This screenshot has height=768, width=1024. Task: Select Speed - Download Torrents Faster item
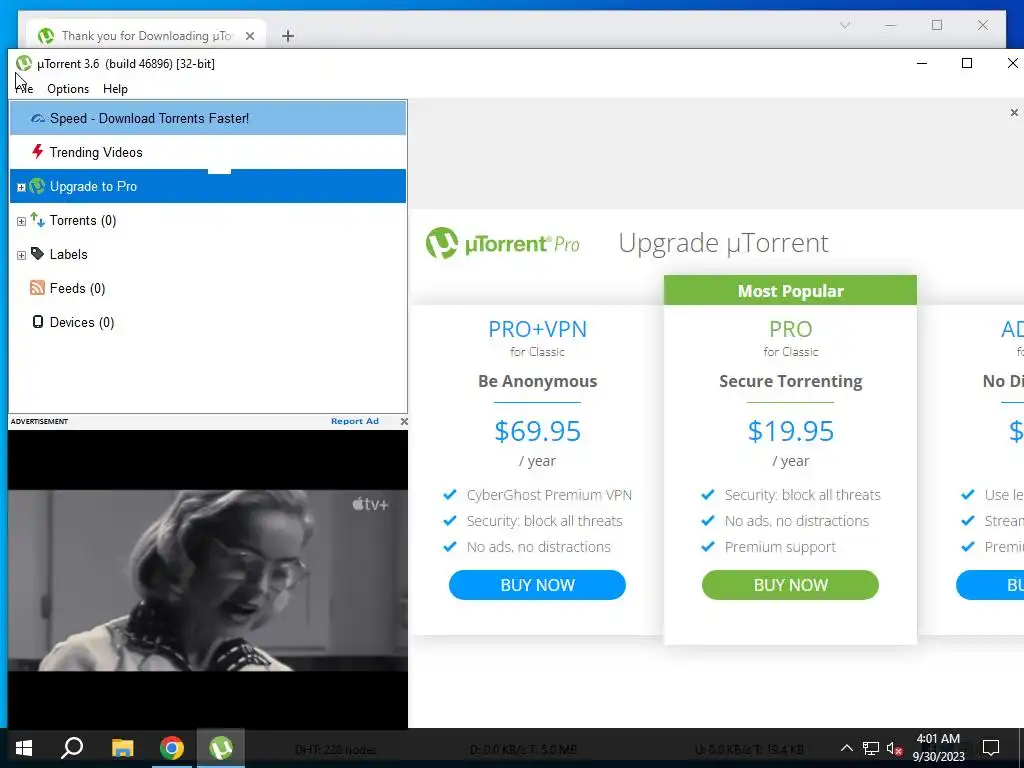click(208, 118)
